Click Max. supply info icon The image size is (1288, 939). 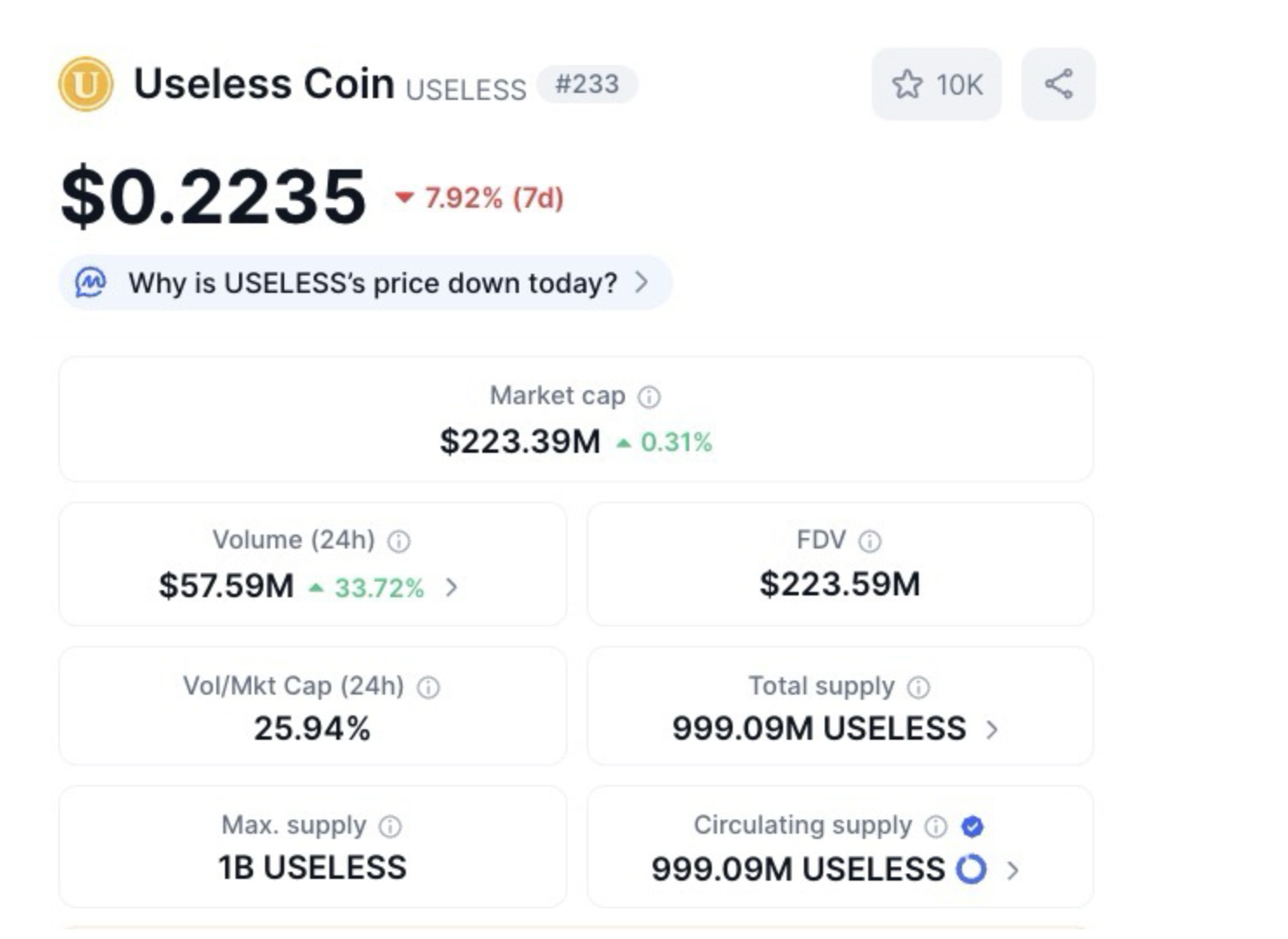click(x=390, y=826)
